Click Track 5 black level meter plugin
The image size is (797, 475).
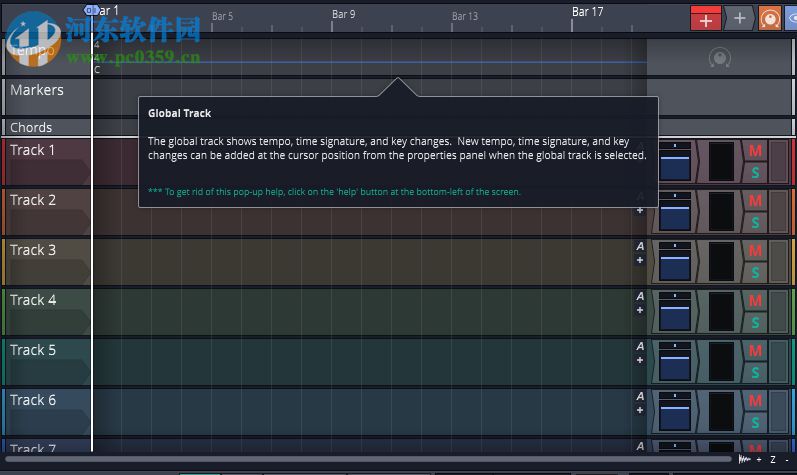(x=721, y=361)
